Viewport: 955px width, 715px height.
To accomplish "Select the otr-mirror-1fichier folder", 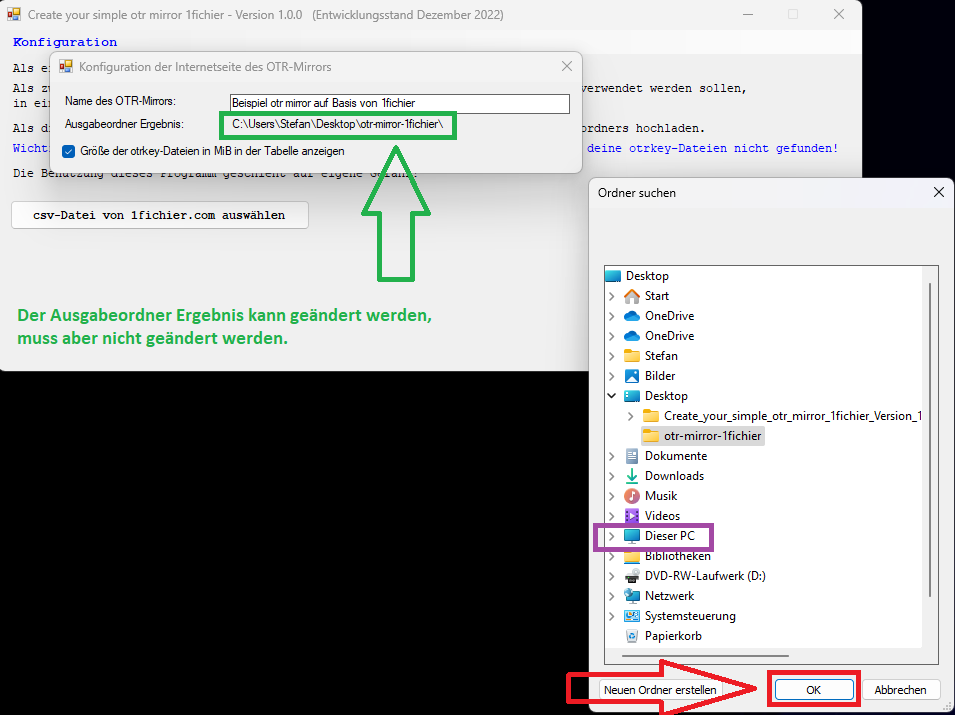I will click(713, 436).
